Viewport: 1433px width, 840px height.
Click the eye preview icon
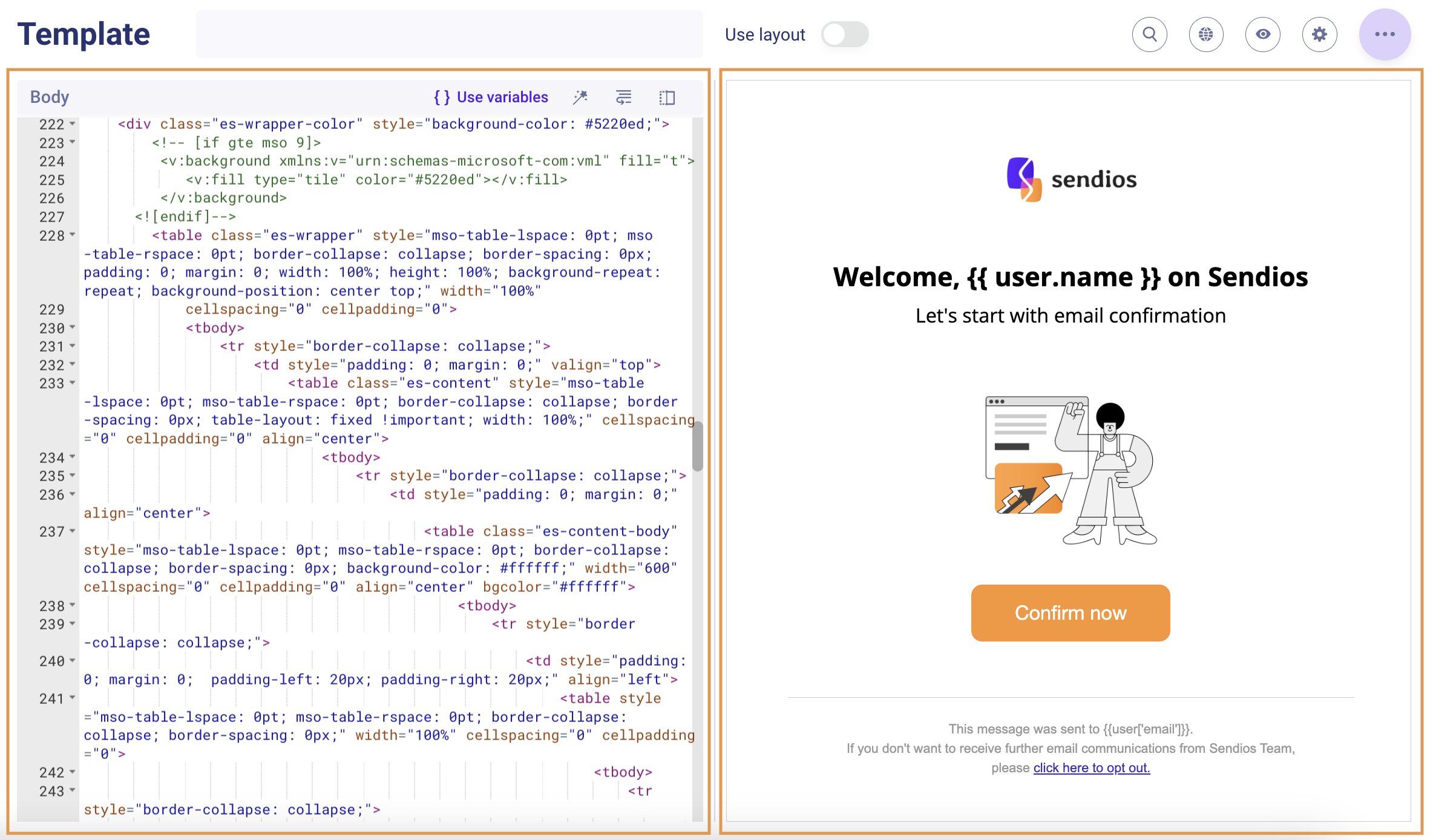(1262, 34)
